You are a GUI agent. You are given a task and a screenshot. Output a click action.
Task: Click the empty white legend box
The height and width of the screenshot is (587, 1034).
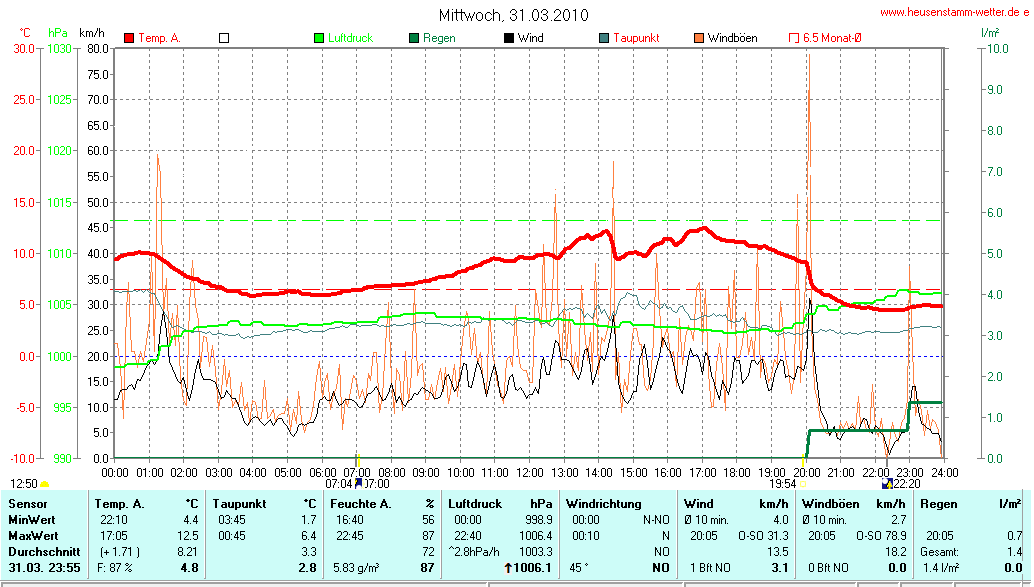[224, 38]
